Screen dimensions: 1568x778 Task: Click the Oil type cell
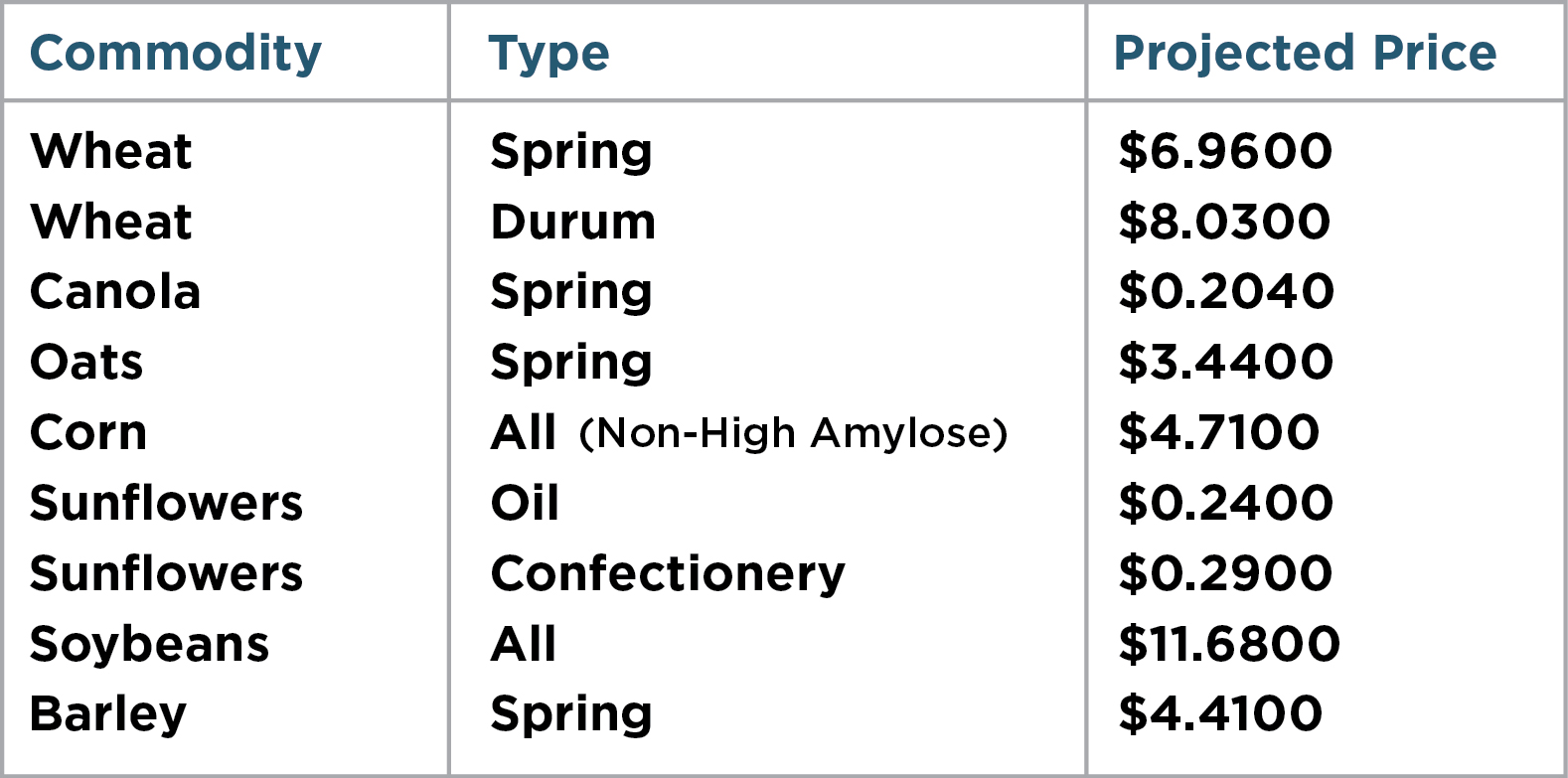(x=525, y=503)
